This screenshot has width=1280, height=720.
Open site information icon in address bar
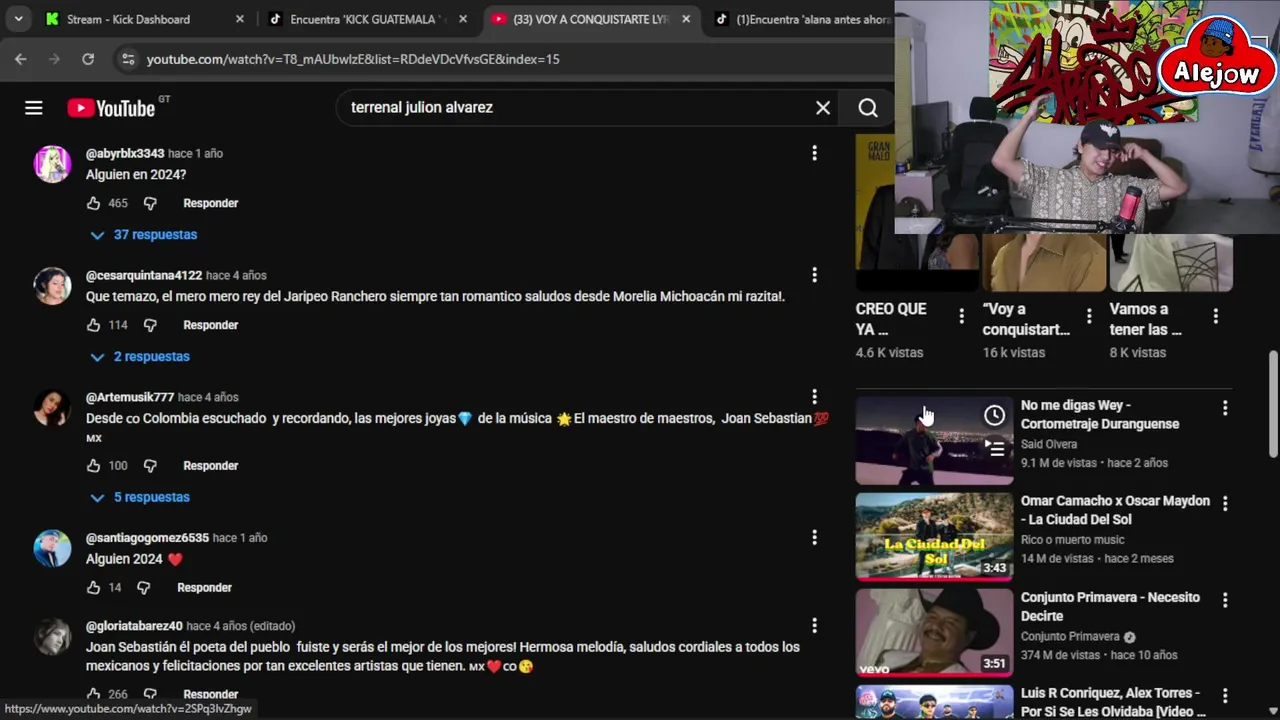click(x=128, y=59)
